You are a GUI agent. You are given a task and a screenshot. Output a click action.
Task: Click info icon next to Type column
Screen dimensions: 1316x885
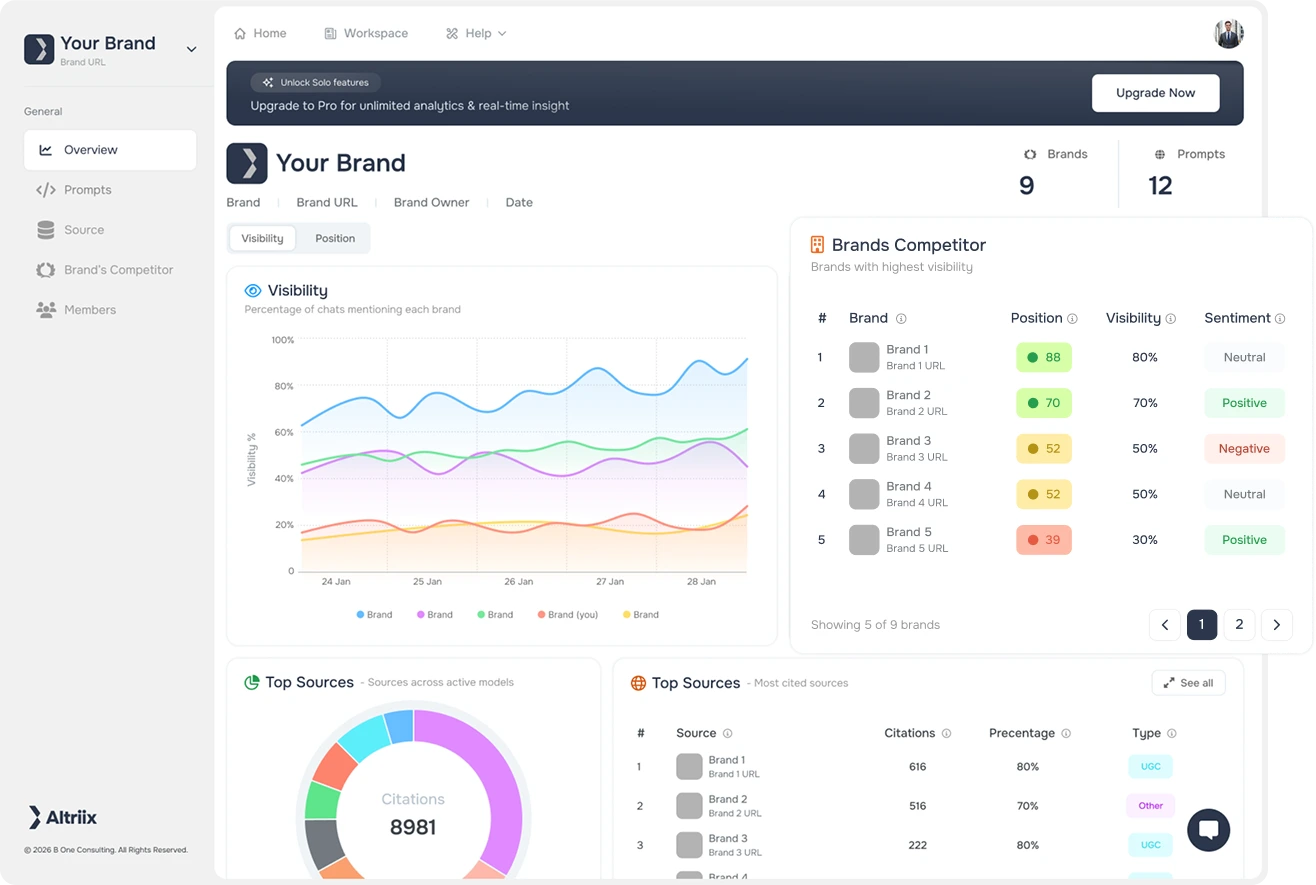click(1171, 734)
